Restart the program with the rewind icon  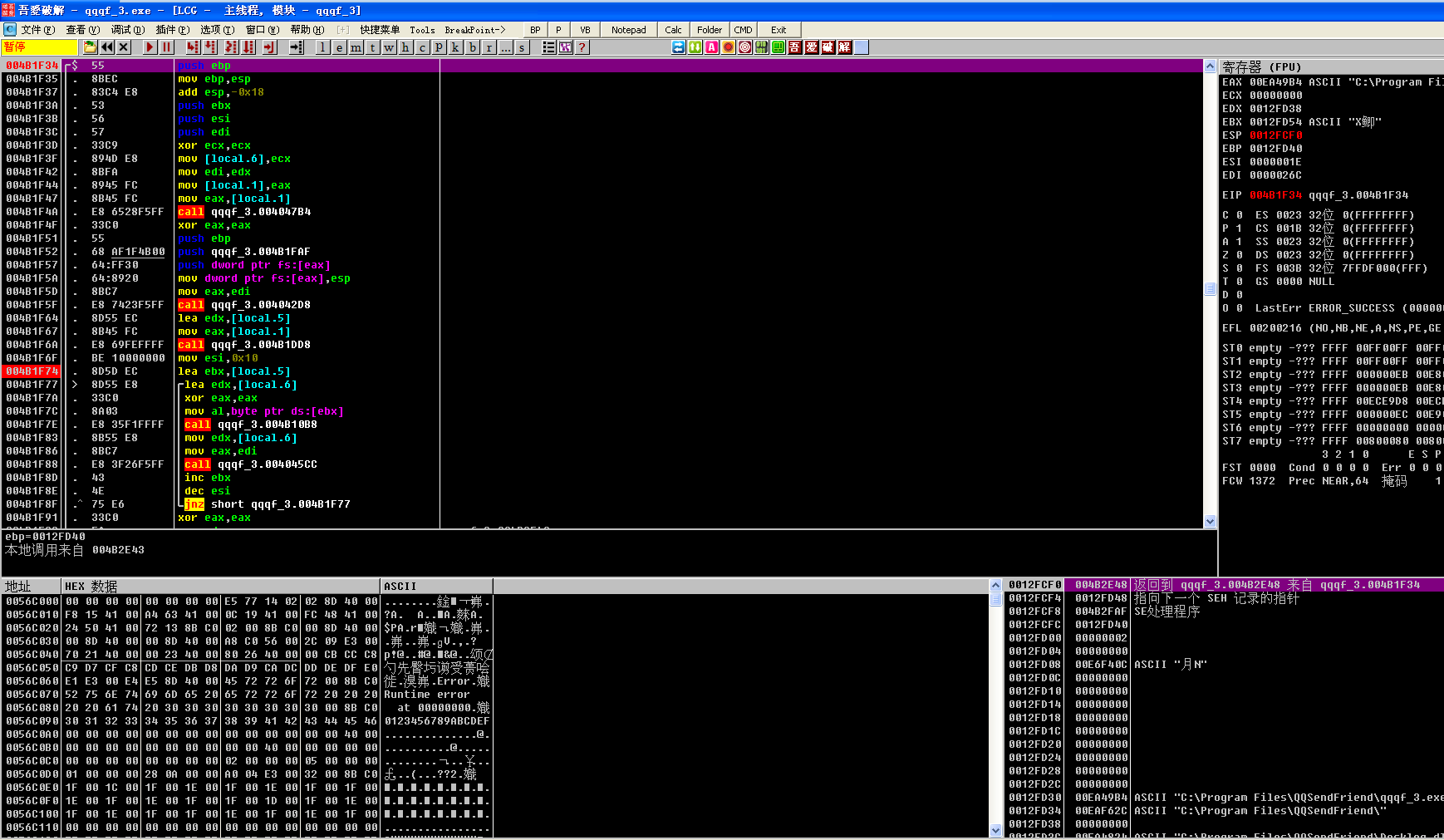pyautogui.click(x=107, y=47)
